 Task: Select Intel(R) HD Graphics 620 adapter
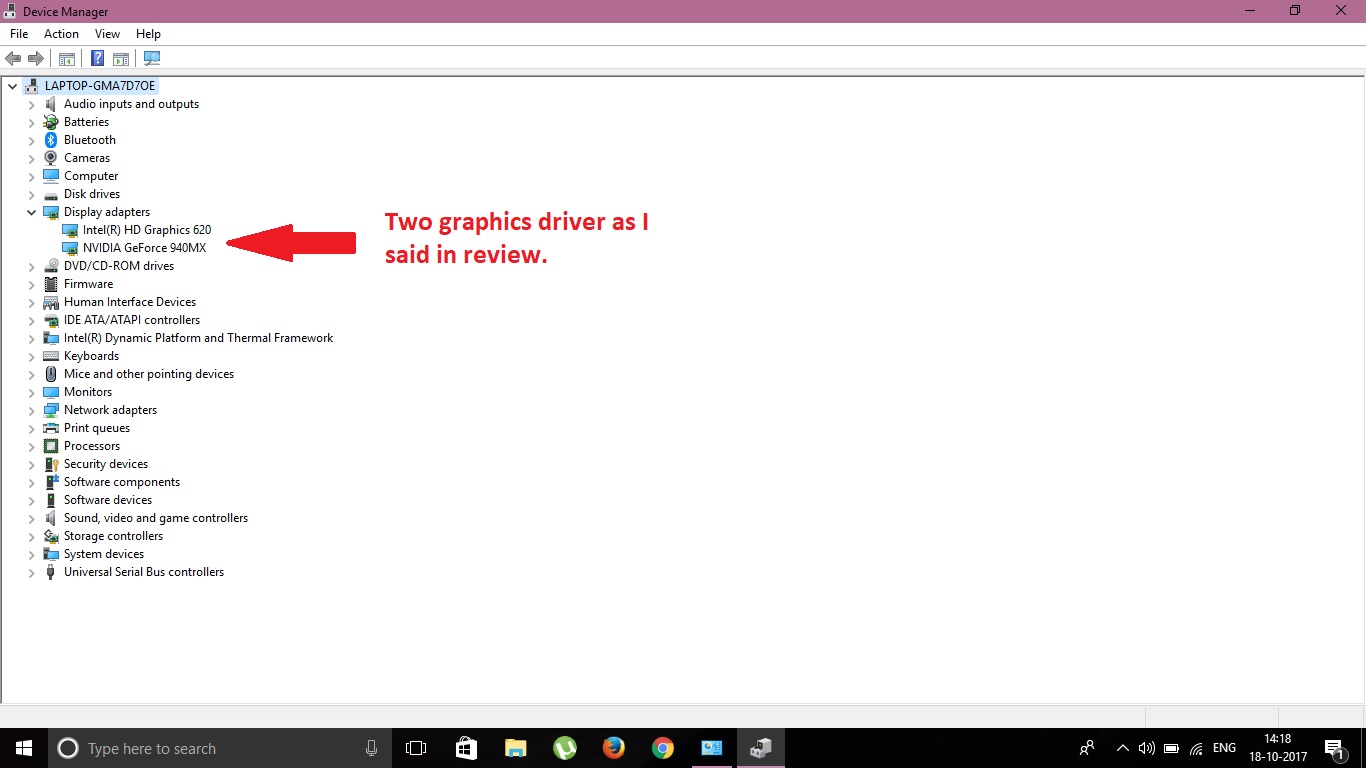pos(147,230)
